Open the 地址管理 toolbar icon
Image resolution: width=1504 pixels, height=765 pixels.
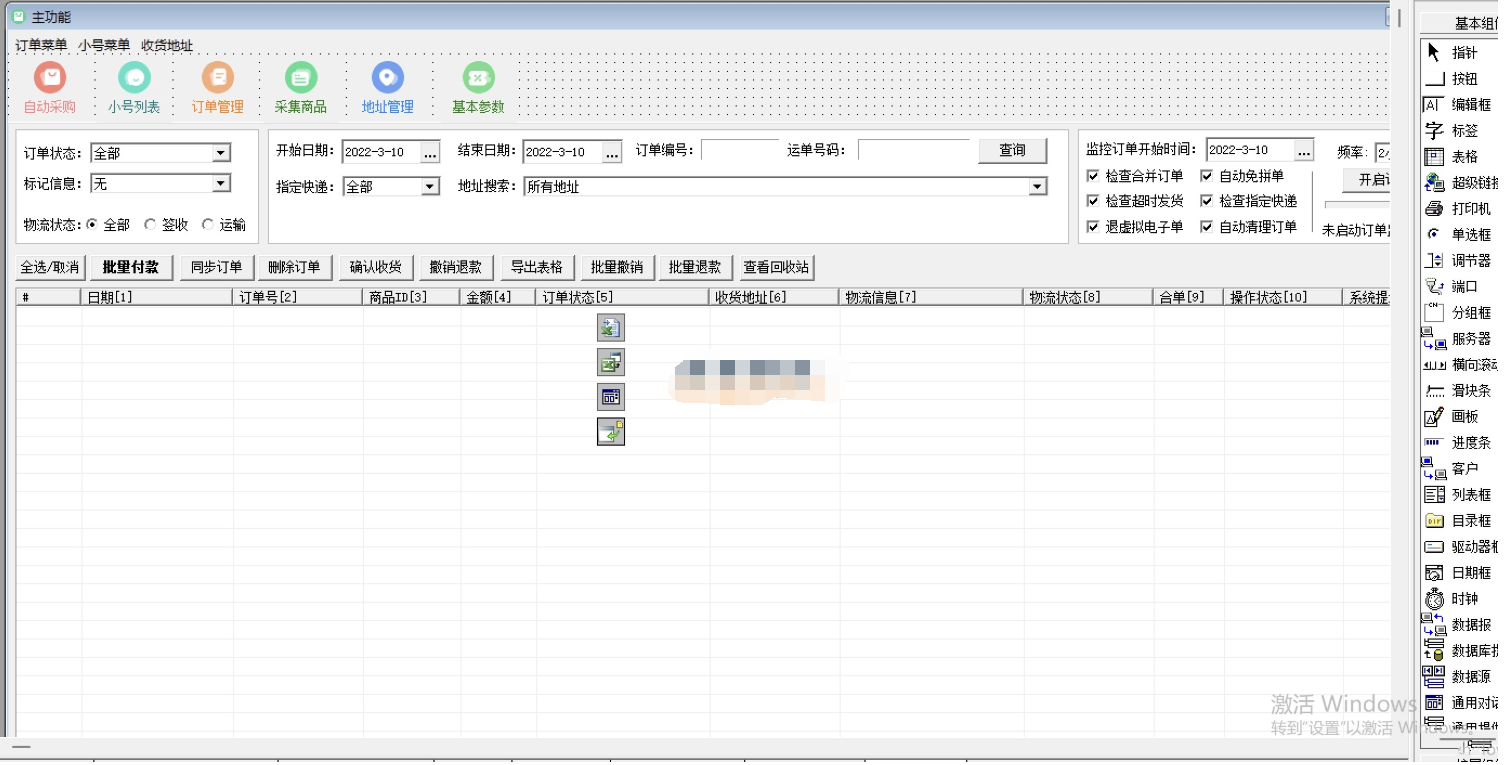coord(386,86)
